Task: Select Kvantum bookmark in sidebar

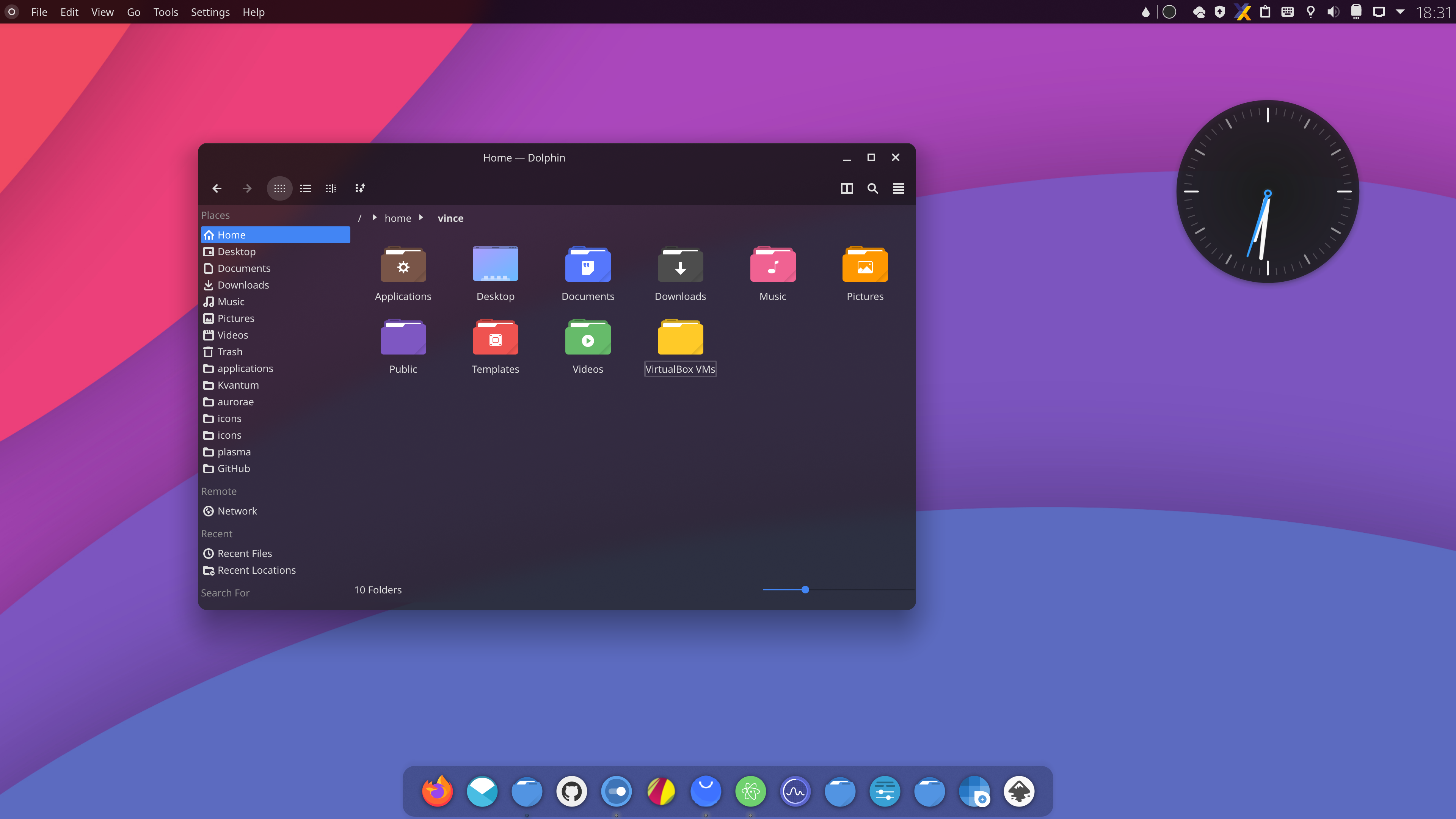Action: [x=275, y=385]
